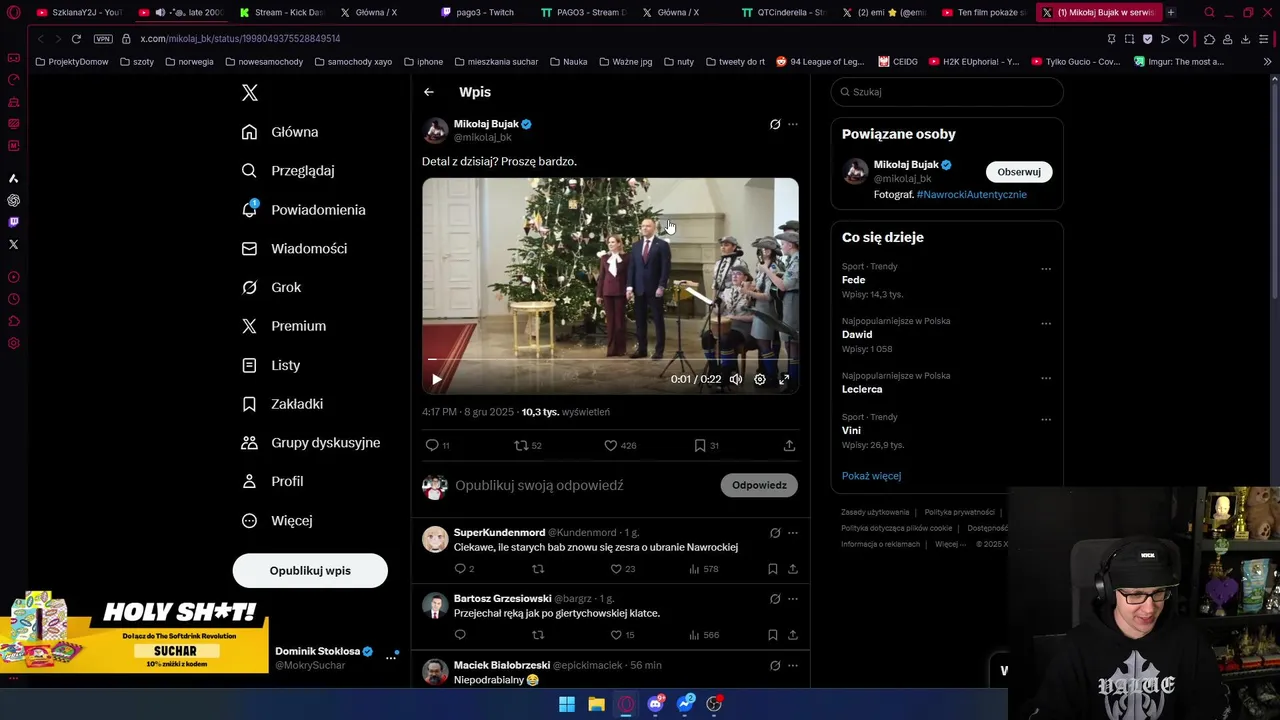Open more options for the Fede trend

pyautogui.click(x=1046, y=269)
